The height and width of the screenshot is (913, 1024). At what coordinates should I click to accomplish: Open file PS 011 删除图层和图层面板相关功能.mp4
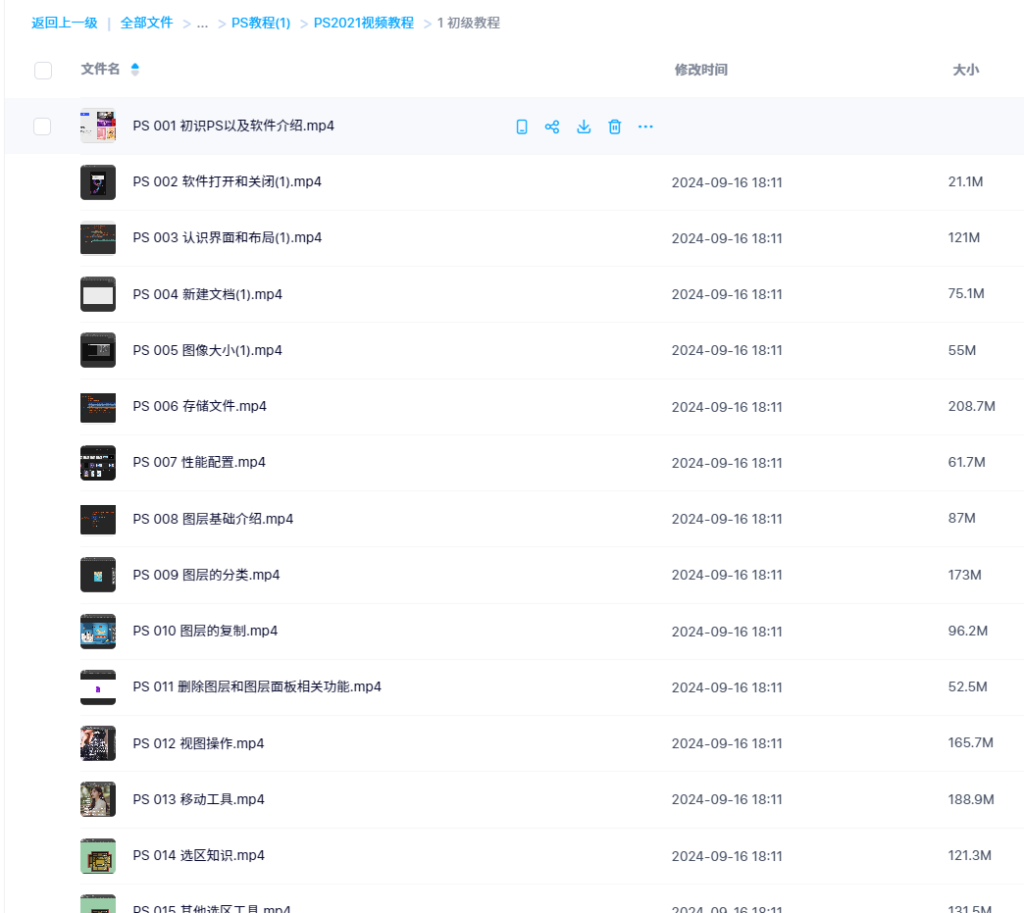[x=257, y=687]
